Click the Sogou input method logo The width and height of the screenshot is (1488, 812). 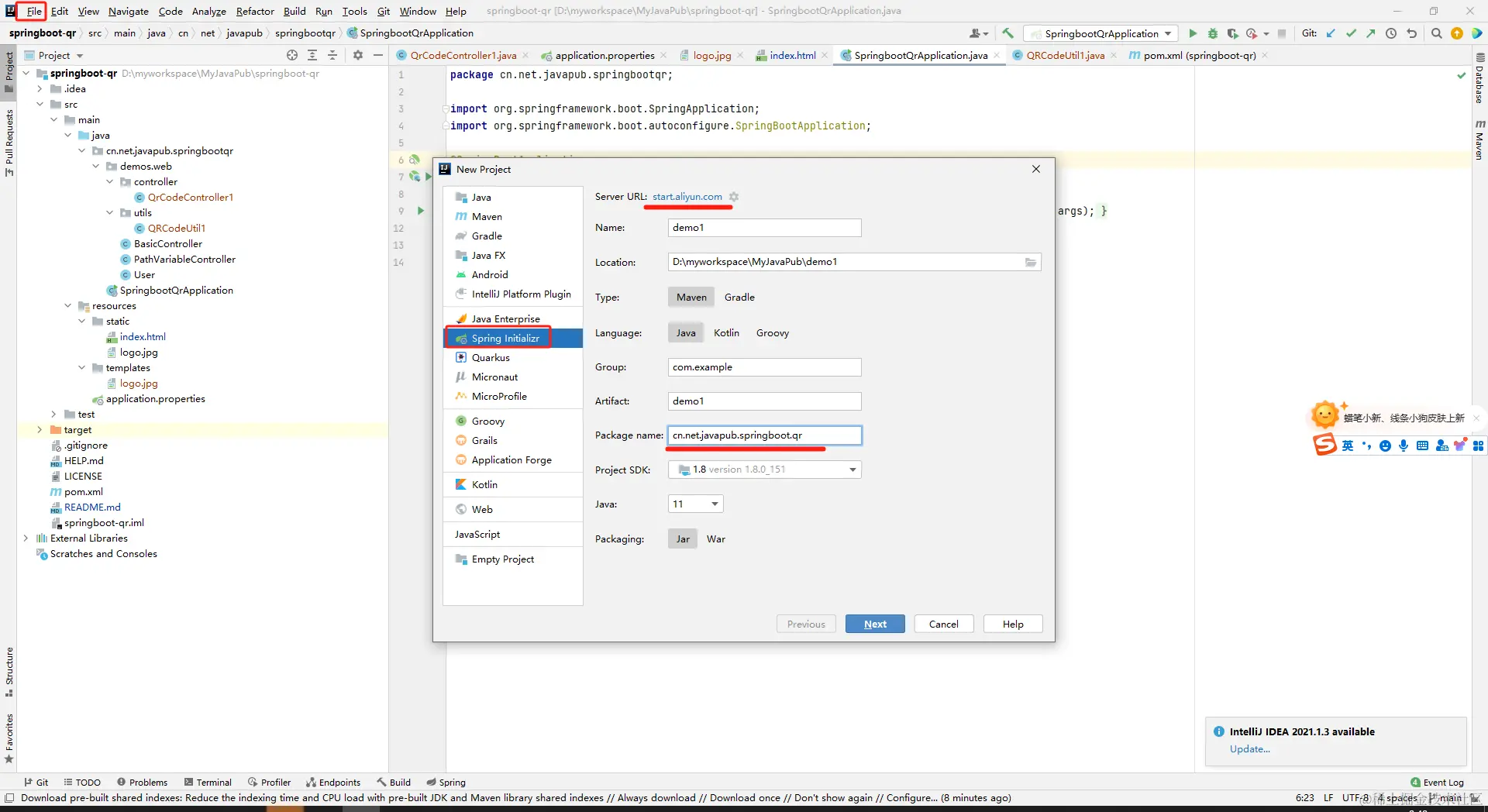click(1324, 445)
